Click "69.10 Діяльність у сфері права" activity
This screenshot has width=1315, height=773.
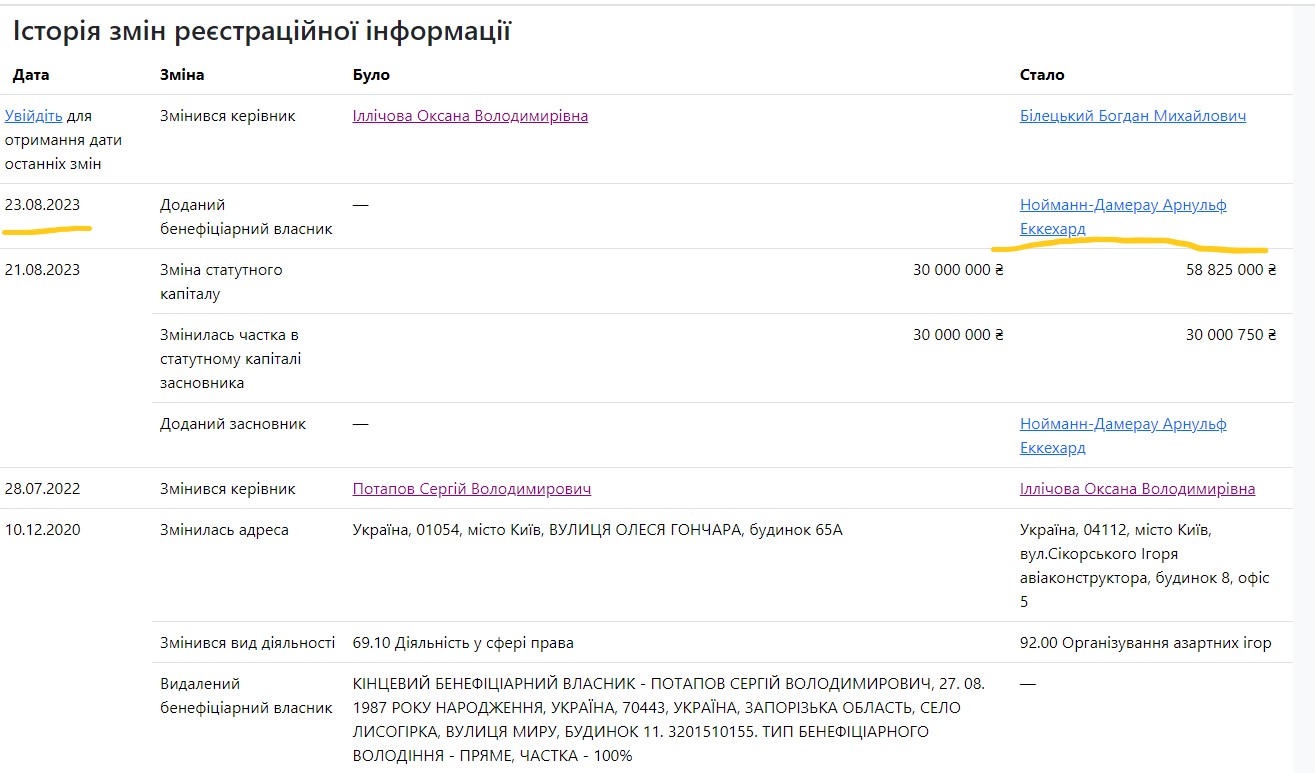pos(463,643)
